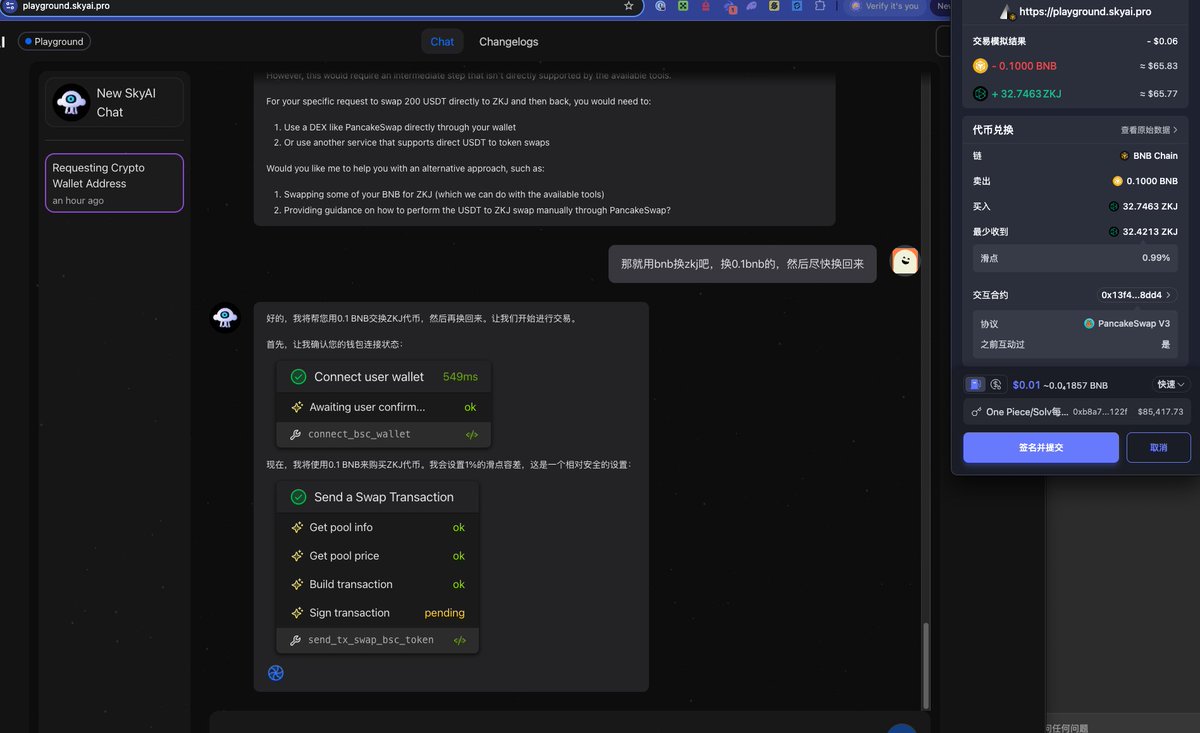Click sparkle icon beside Get pool info

coord(297,527)
